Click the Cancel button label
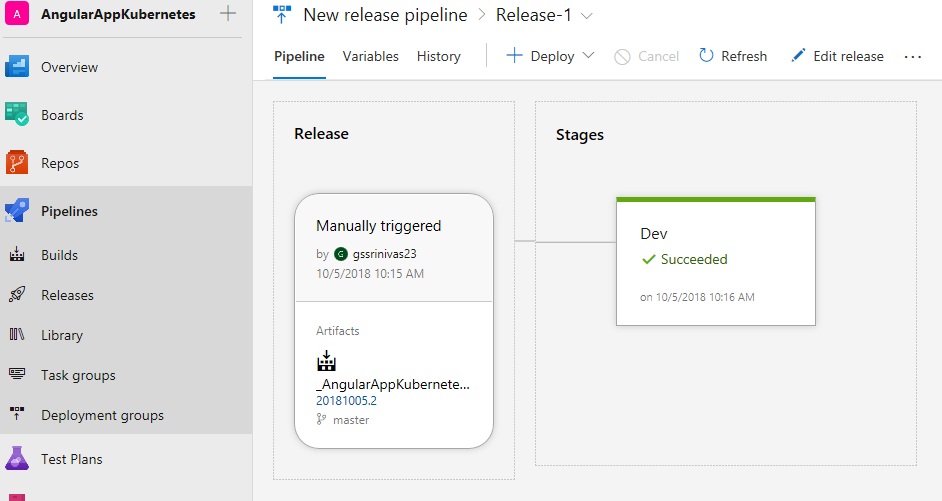This screenshot has width=942, height=501. 658,56
